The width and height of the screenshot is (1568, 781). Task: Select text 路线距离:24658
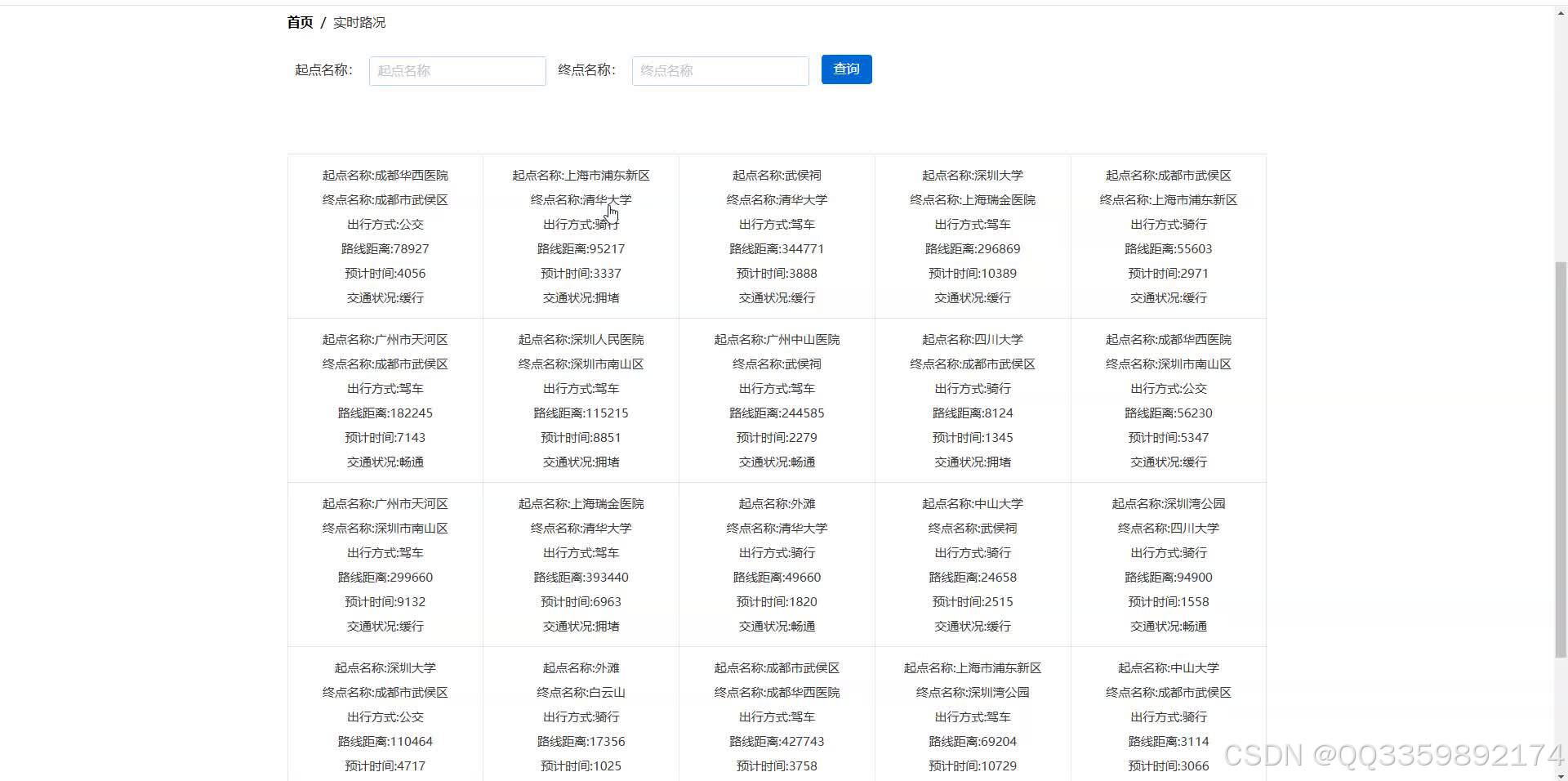pos(973,578)
